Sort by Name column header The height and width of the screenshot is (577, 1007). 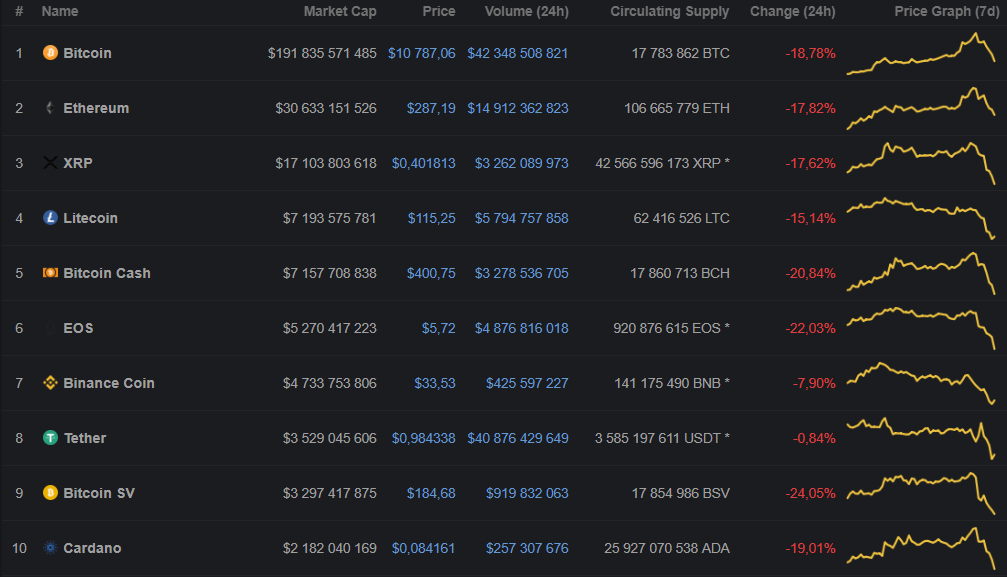tap(60, 11)
